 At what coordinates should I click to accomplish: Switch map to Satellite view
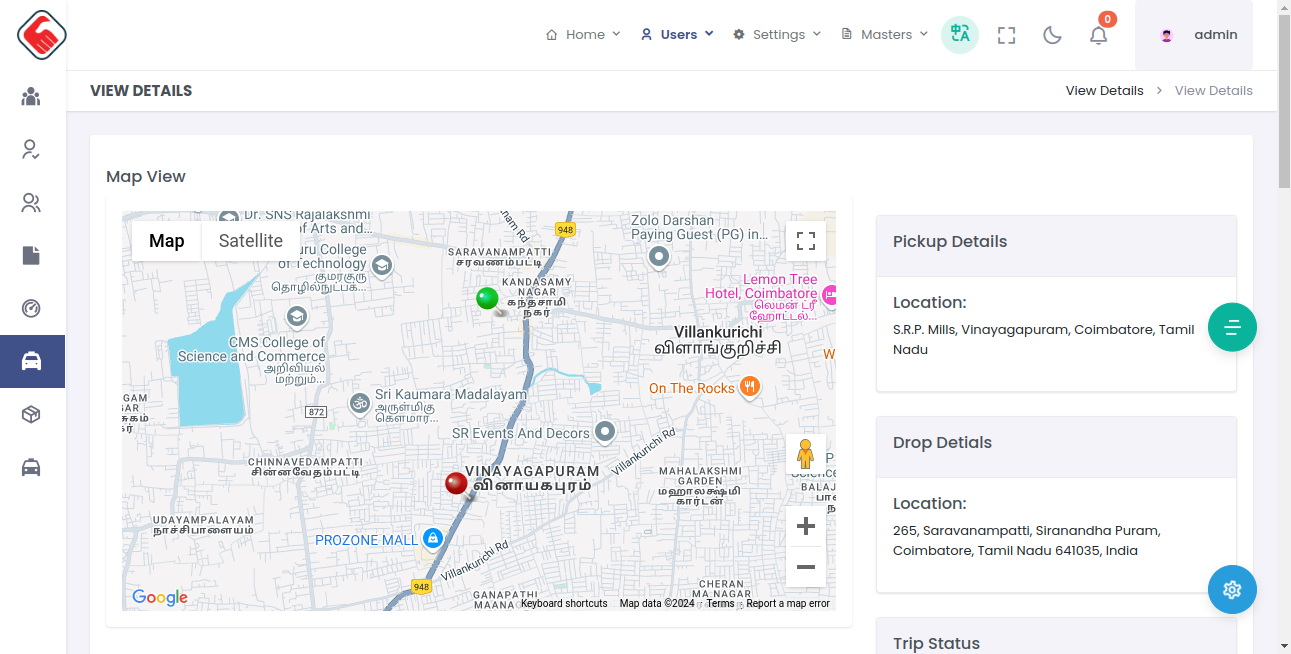click(x=250, y=241)
